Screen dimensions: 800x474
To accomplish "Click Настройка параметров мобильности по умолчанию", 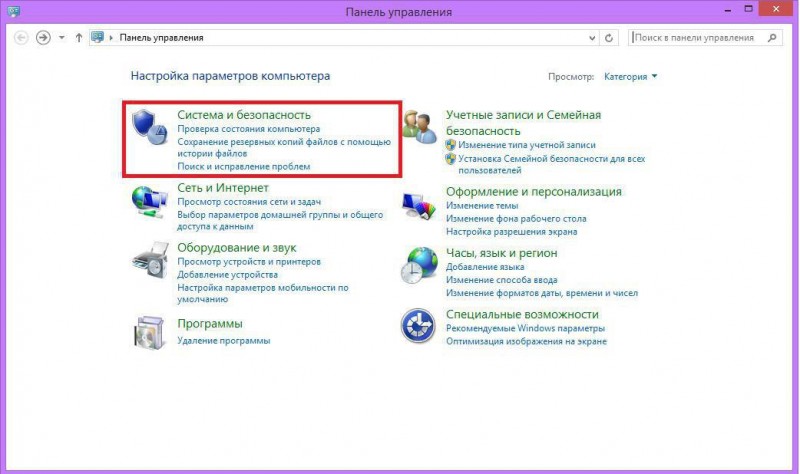I will pyautogui.click(x=263, y=293).
